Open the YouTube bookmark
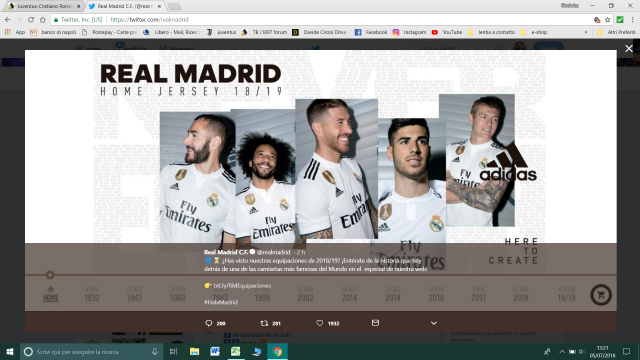This screenshot has width=640, height=360. 447,32
